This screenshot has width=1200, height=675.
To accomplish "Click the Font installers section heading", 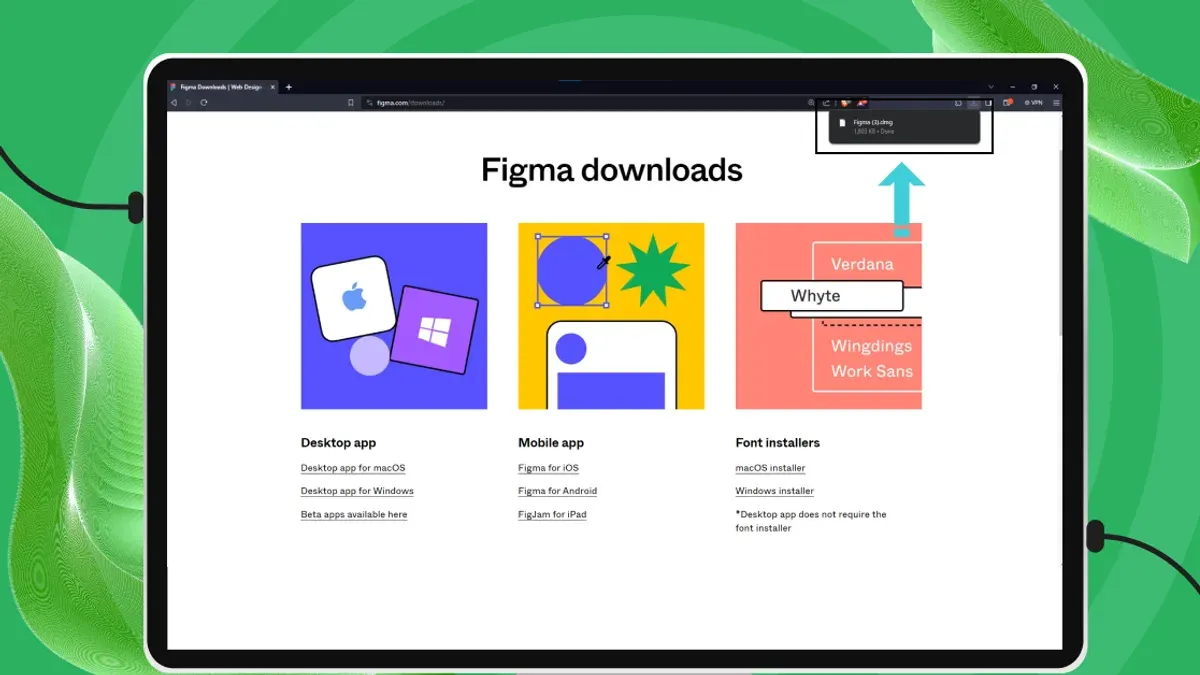I will coord(777,442).
